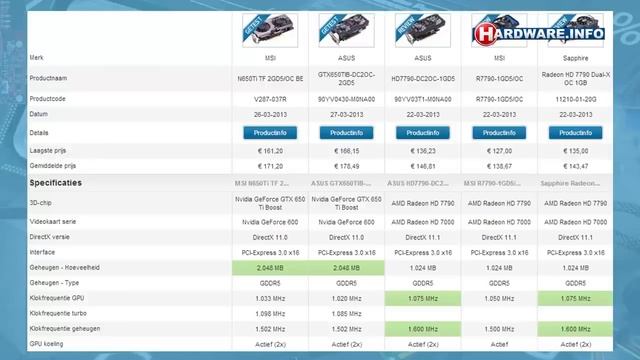
Task: Click Productinfo button for ASUS HD7790-DC2OC
Action: click(x=422, y=133)
